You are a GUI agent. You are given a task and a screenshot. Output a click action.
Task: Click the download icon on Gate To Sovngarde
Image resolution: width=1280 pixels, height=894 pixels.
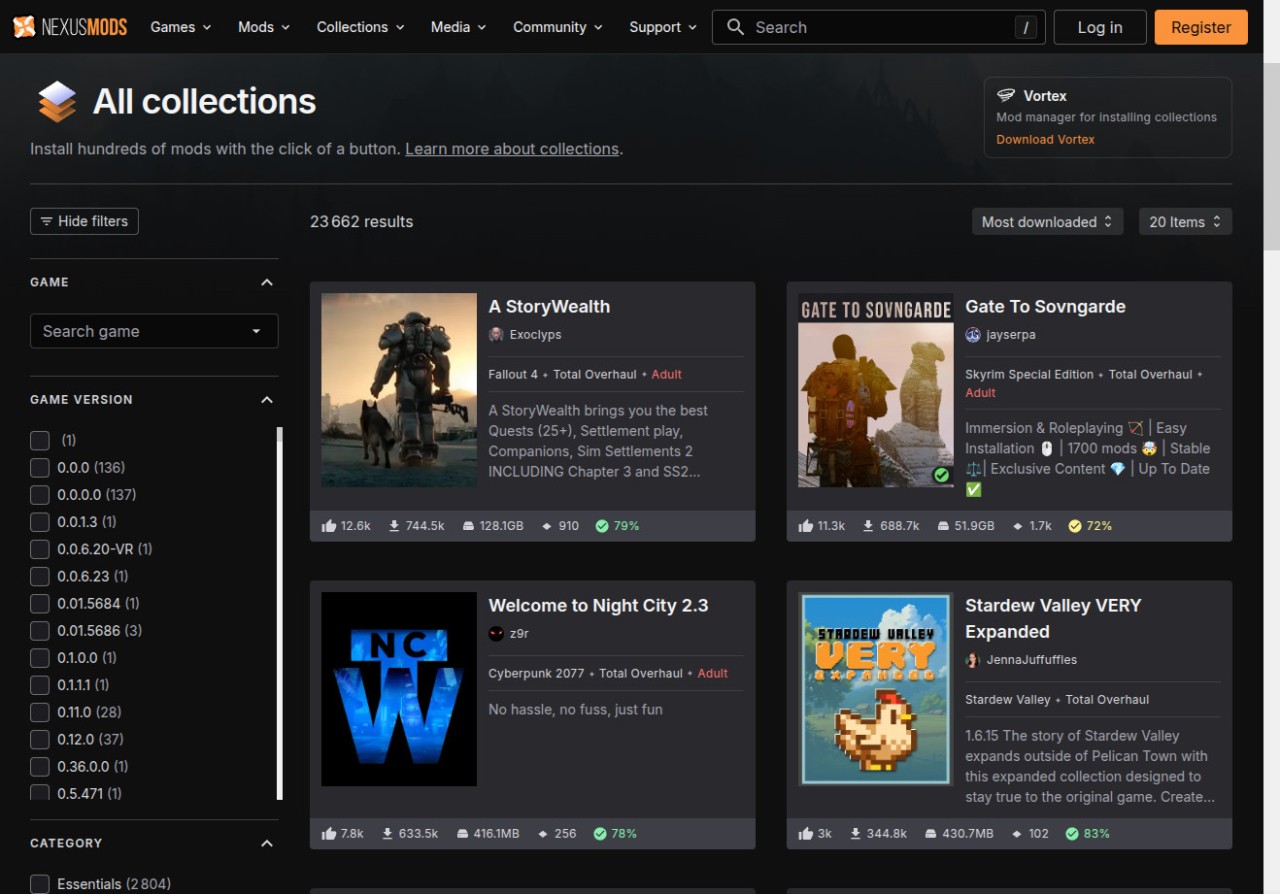coord(870,526)
